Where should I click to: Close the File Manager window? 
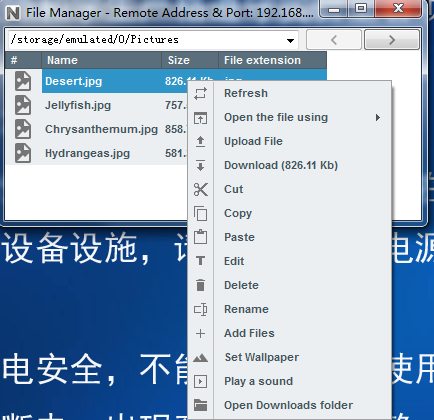tap(398, 9)
